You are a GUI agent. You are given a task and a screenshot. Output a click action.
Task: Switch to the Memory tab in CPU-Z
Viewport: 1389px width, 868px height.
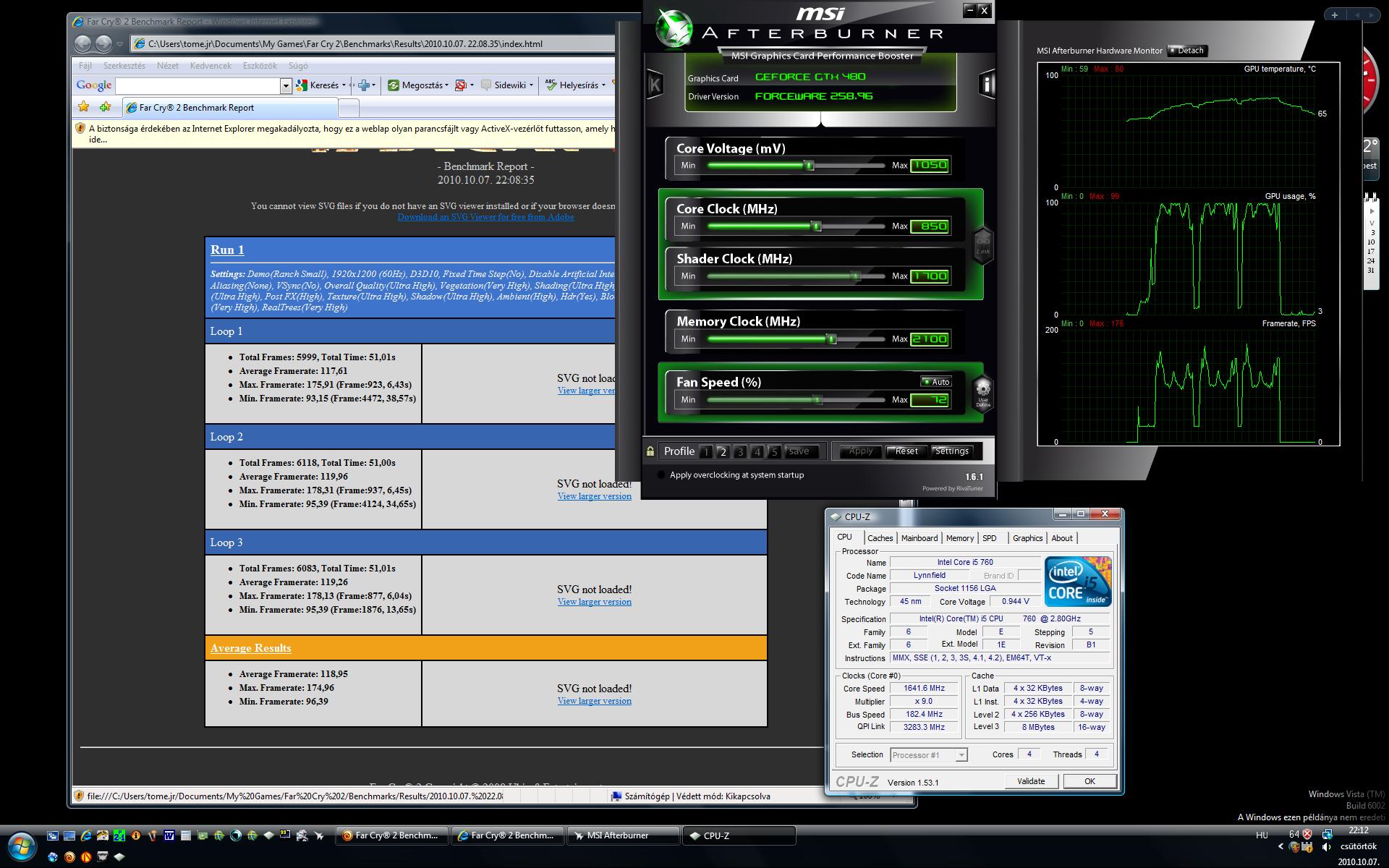(960, 538)
